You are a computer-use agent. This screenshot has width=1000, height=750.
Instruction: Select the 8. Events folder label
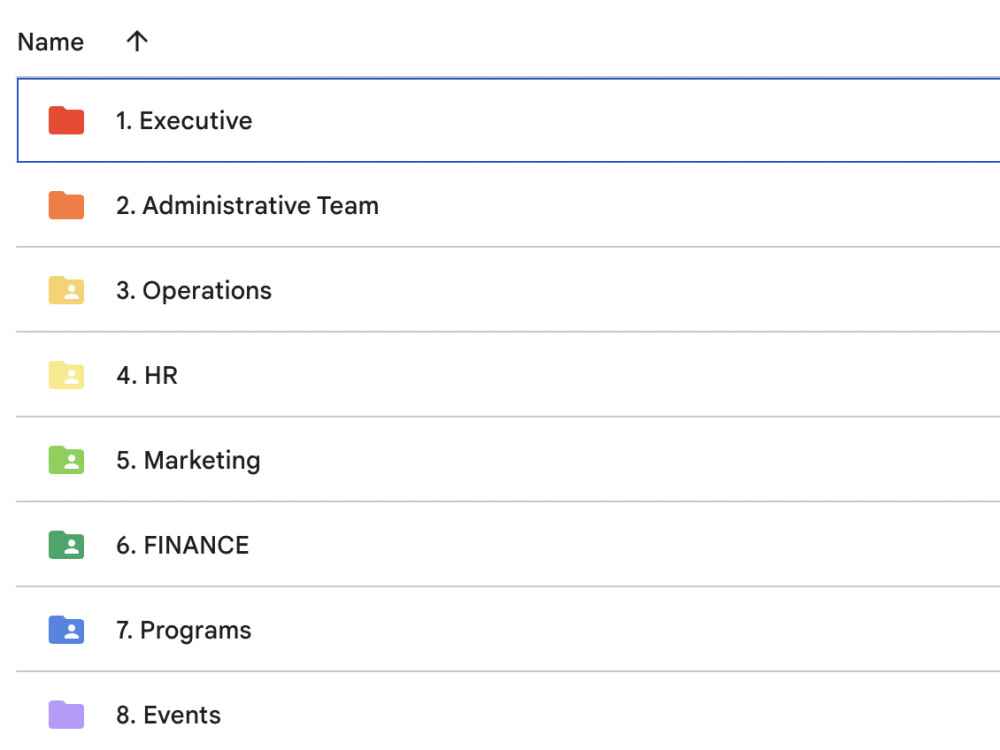[168, 715]
